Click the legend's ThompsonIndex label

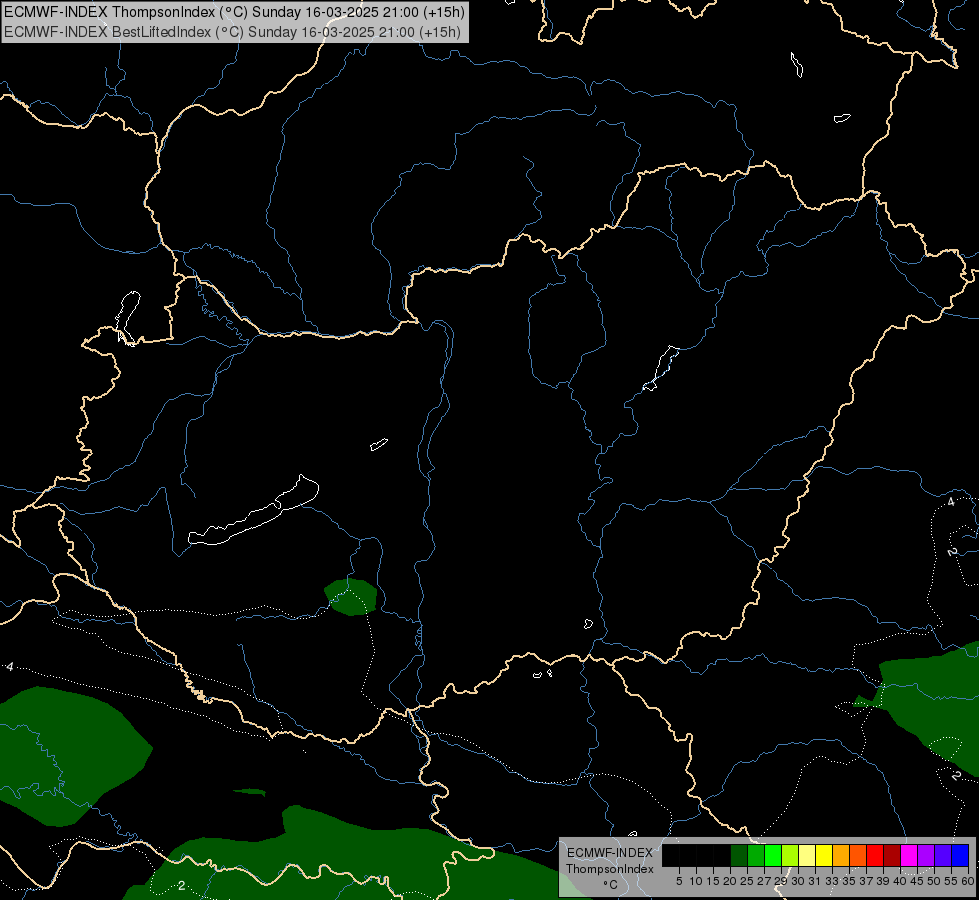point(609,869)
